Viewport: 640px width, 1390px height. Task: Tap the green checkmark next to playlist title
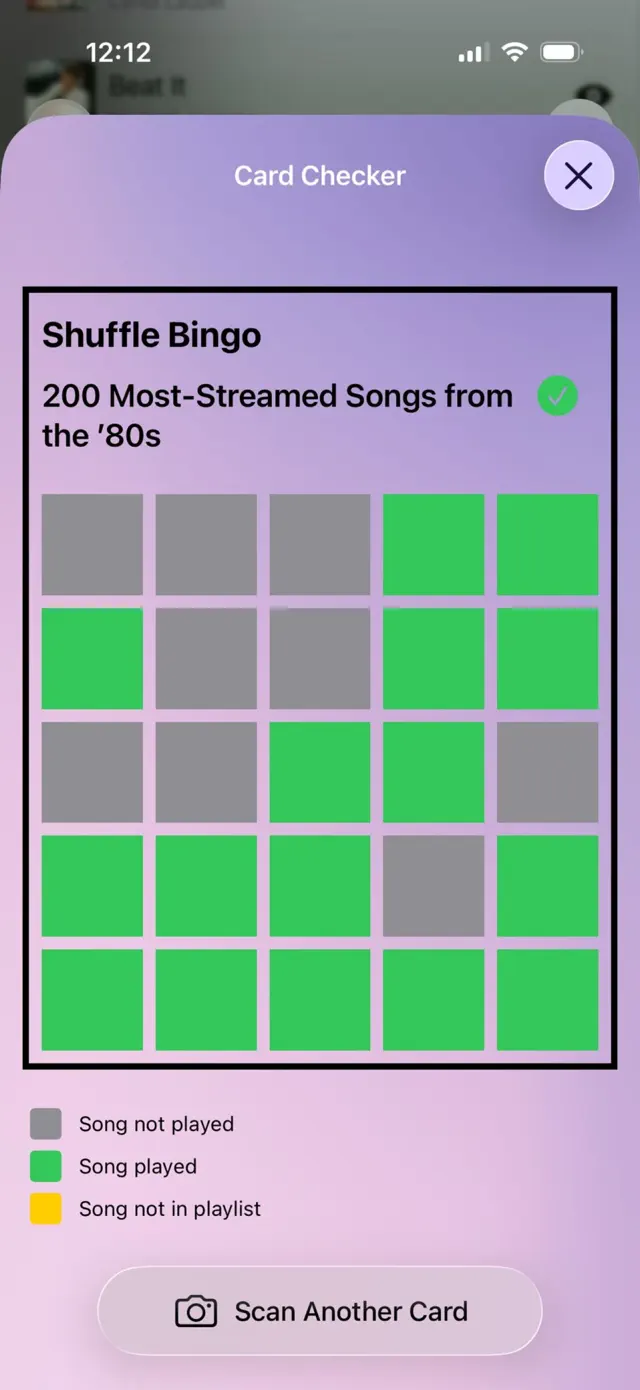click(558, 396)
